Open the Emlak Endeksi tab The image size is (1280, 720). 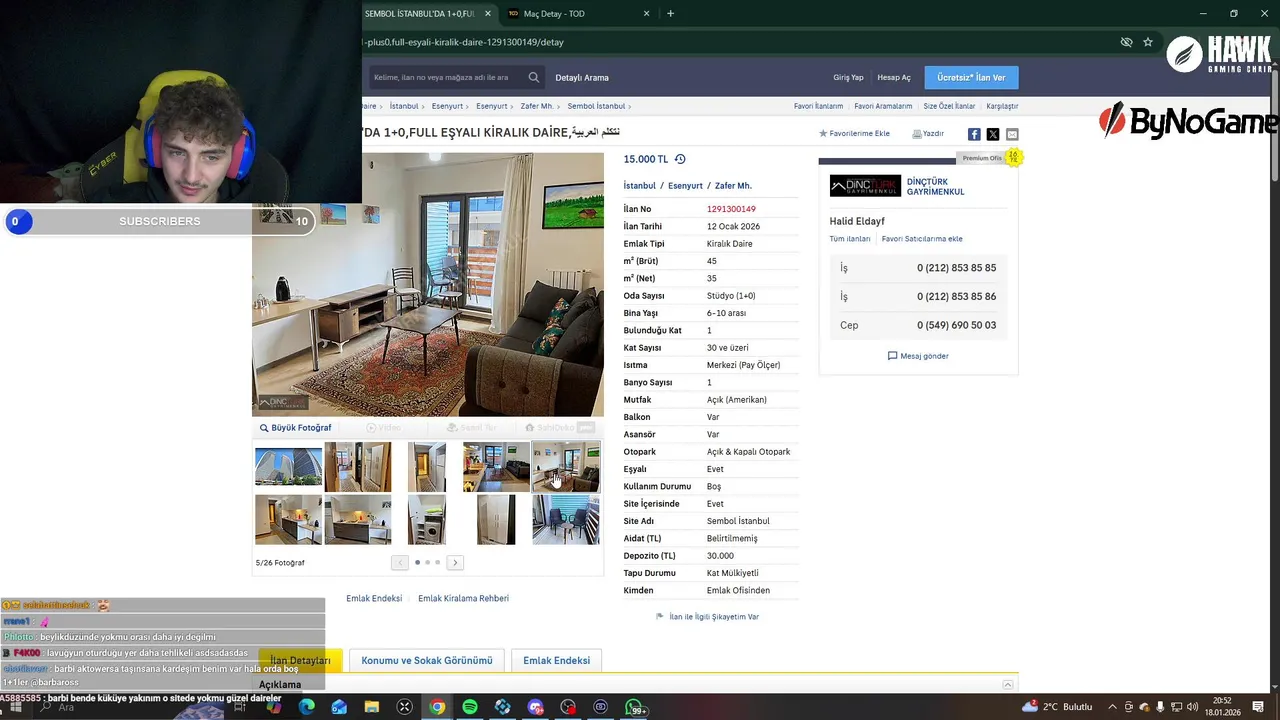(x=556, y=661)
